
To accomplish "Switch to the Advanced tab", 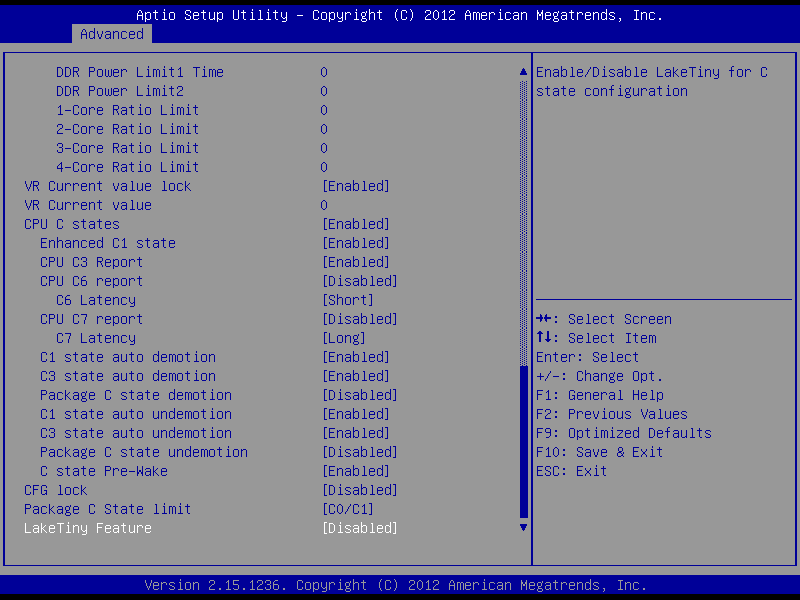I will coord(111,34).
